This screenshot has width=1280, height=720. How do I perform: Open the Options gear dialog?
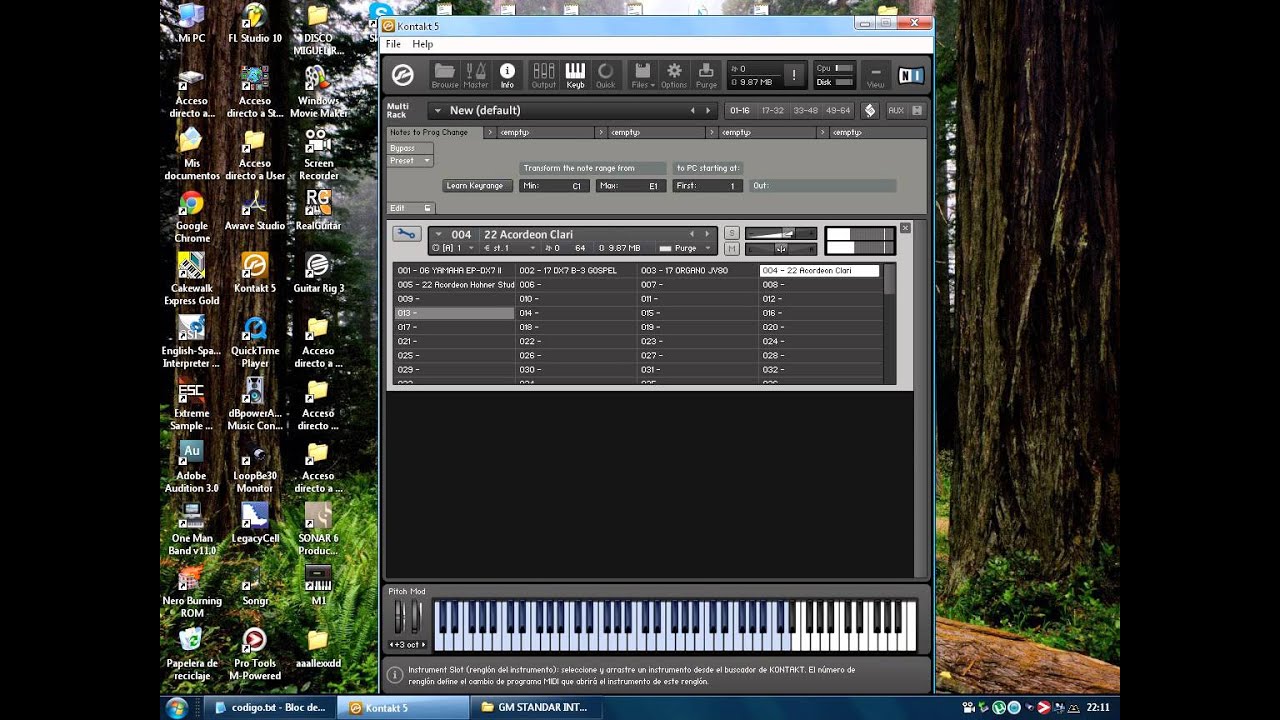(674, 75)
